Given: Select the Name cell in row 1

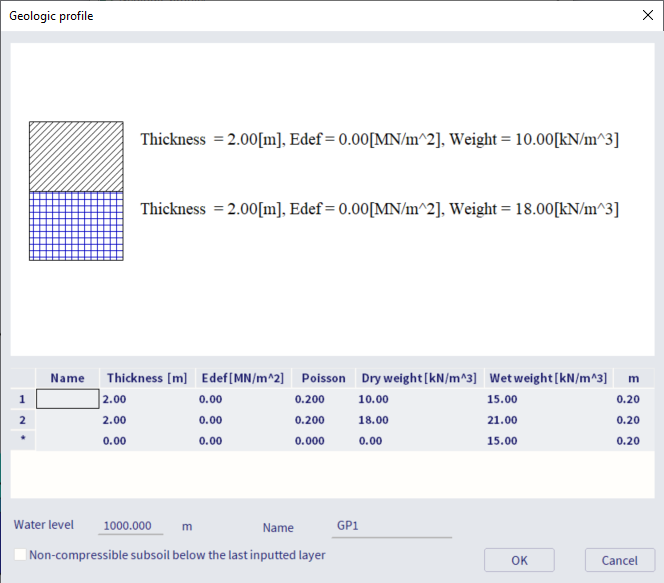Looking at the screenshot, I should (x=68, y=399).
